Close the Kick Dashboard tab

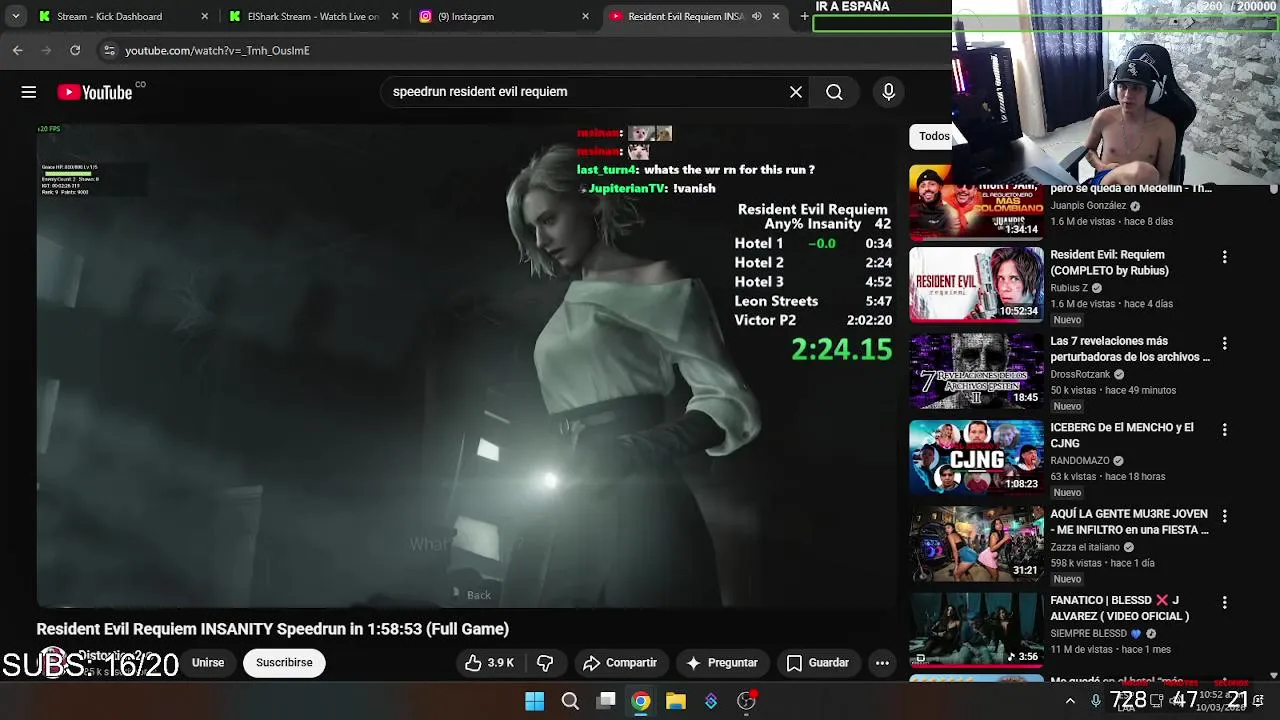click(x=204, y=16)
